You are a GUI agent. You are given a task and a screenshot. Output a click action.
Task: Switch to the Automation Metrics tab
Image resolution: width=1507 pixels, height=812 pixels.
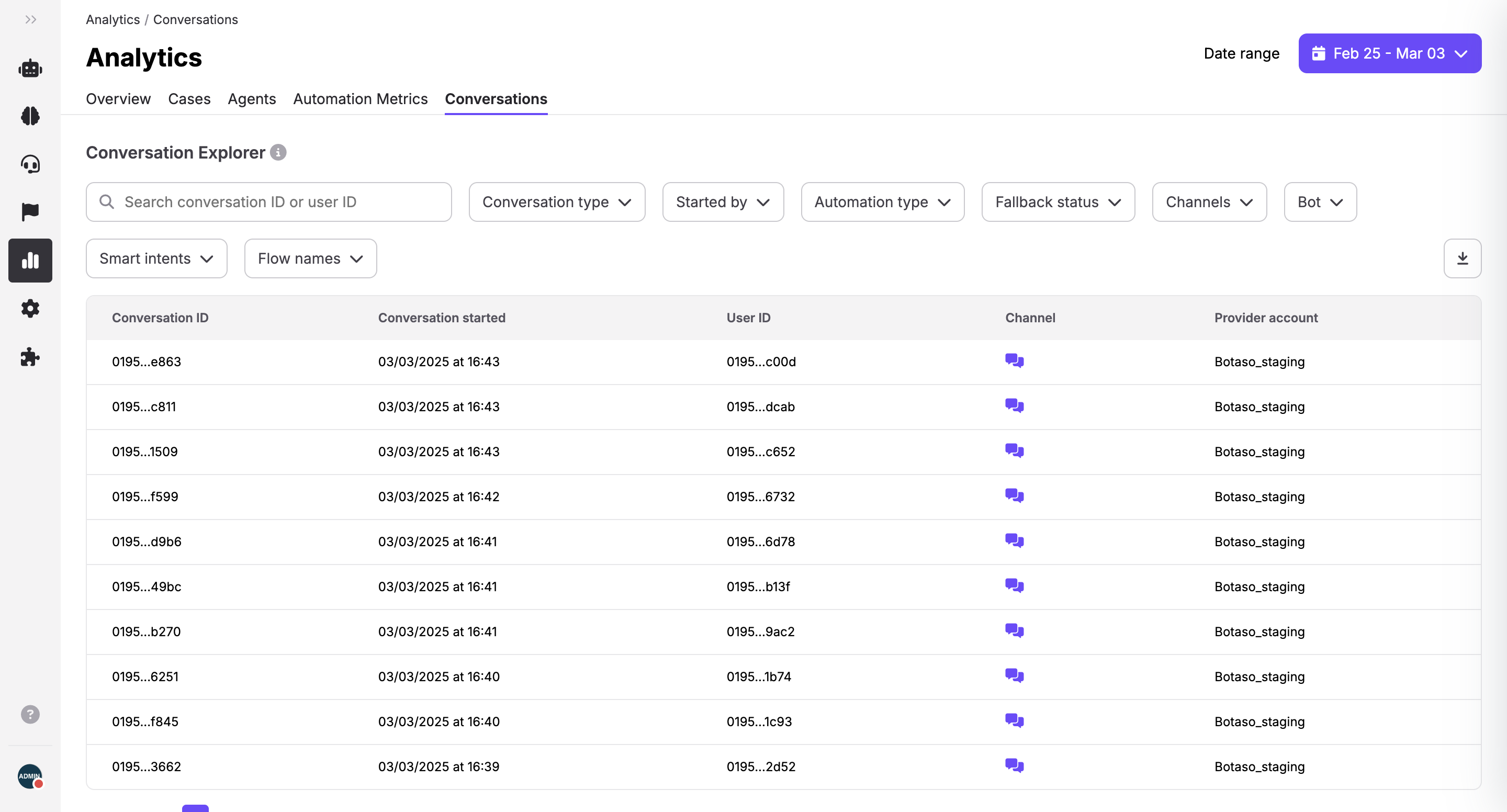[361, 99]
